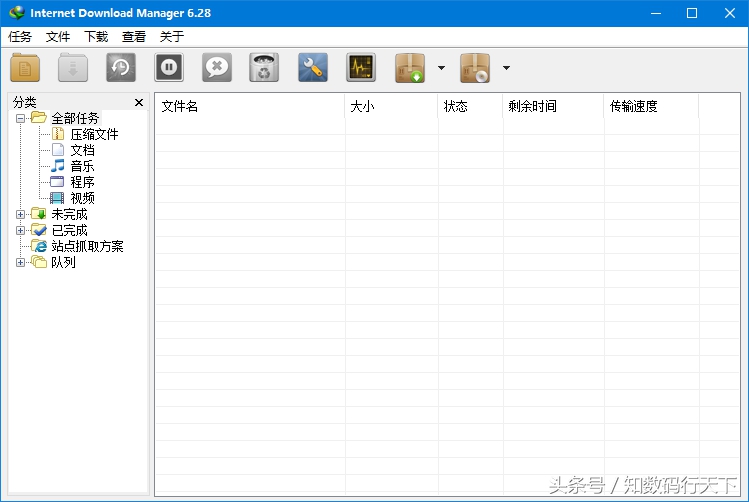This screenshot has height=502, width=749.
Task: Select the 视频 category
Action: point(82,198)
